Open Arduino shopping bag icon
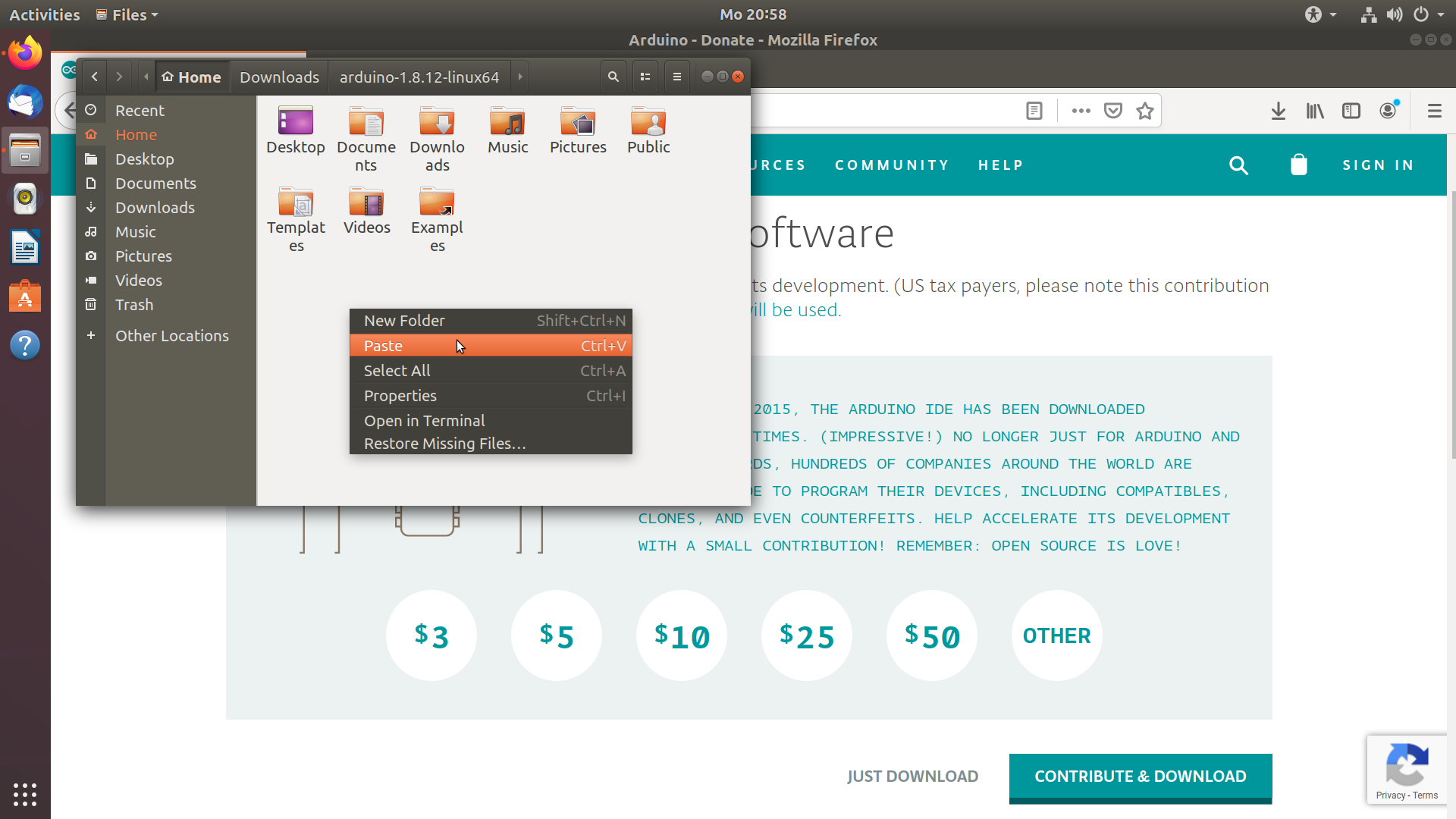 coord(1299,165)
